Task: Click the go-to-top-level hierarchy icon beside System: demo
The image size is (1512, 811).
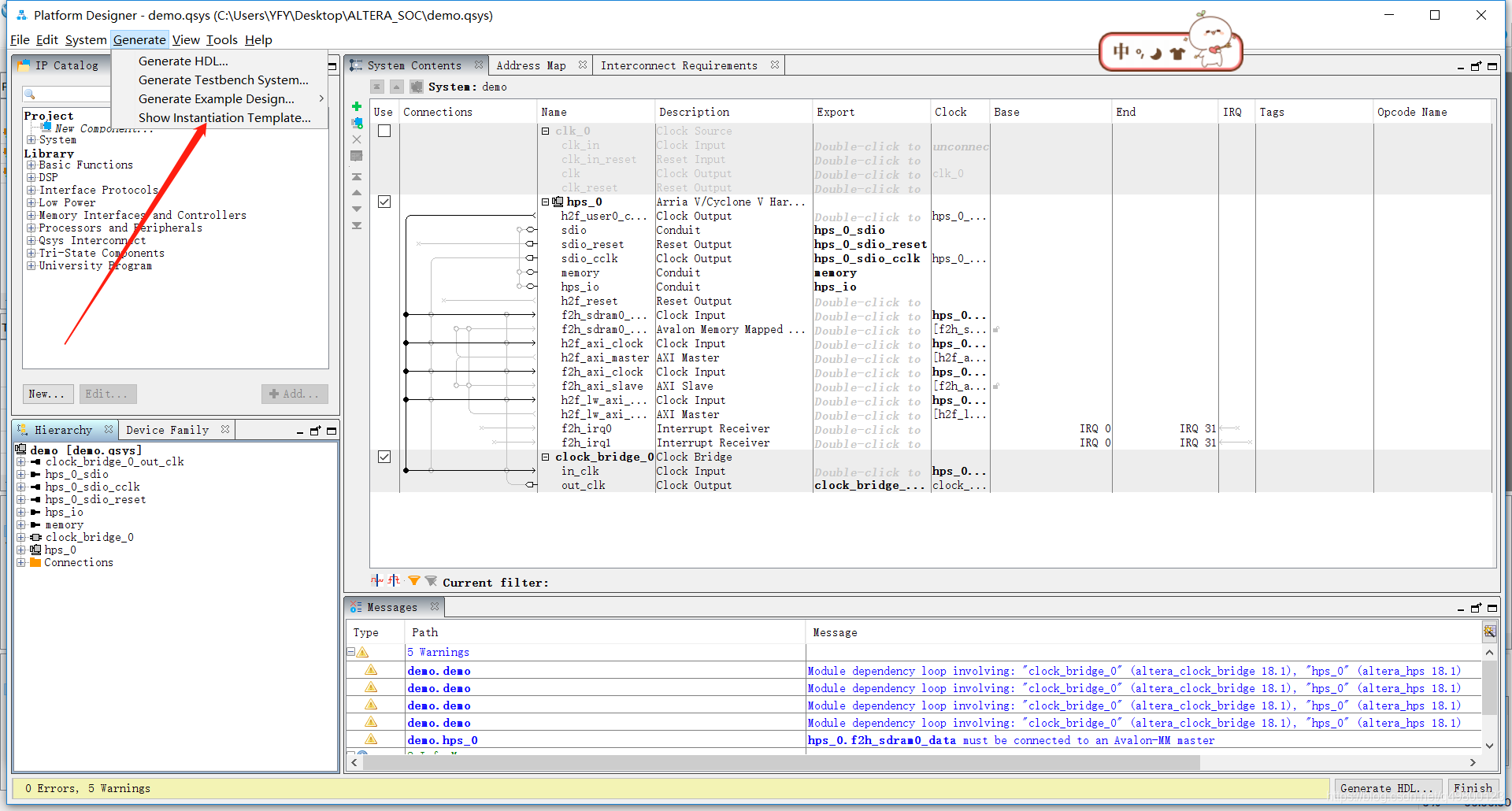Action: coord(378,87)
